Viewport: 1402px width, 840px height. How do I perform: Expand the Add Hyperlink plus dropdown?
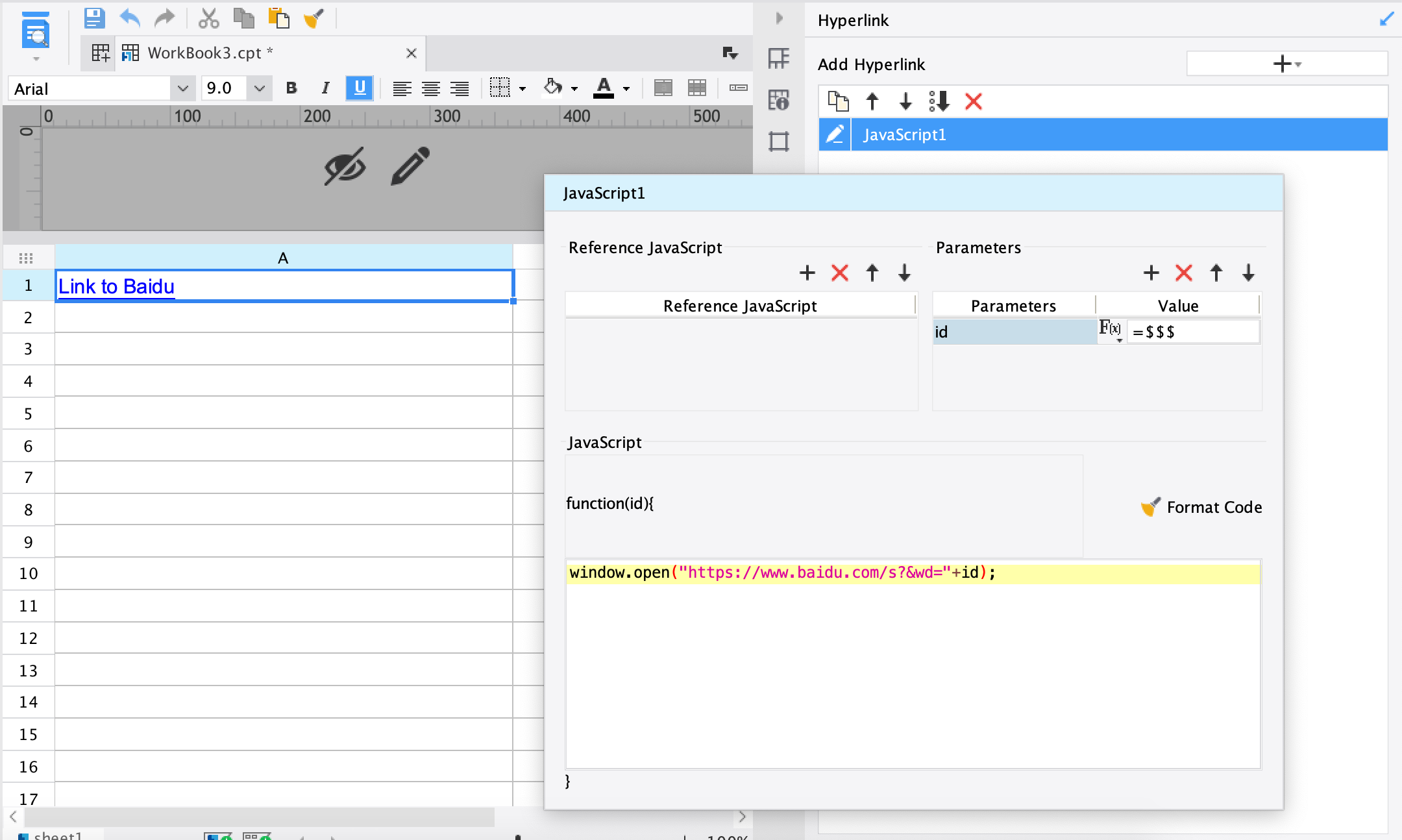(1286, 64)
